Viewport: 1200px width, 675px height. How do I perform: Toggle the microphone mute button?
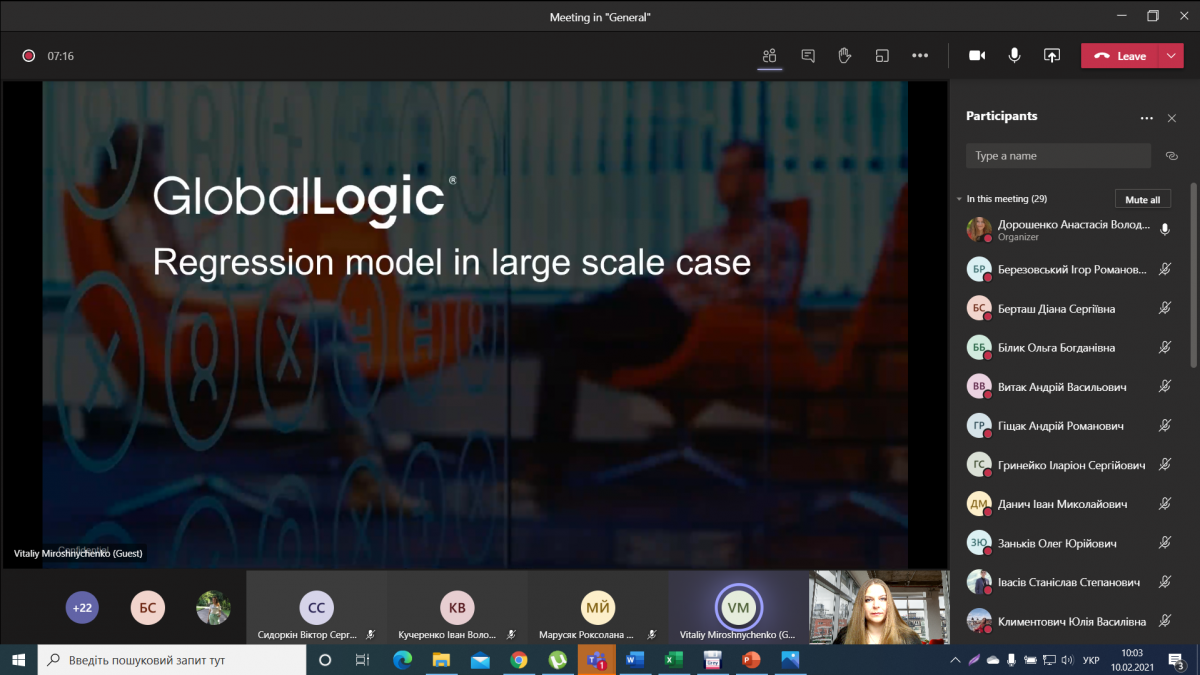click(1014, 56)
